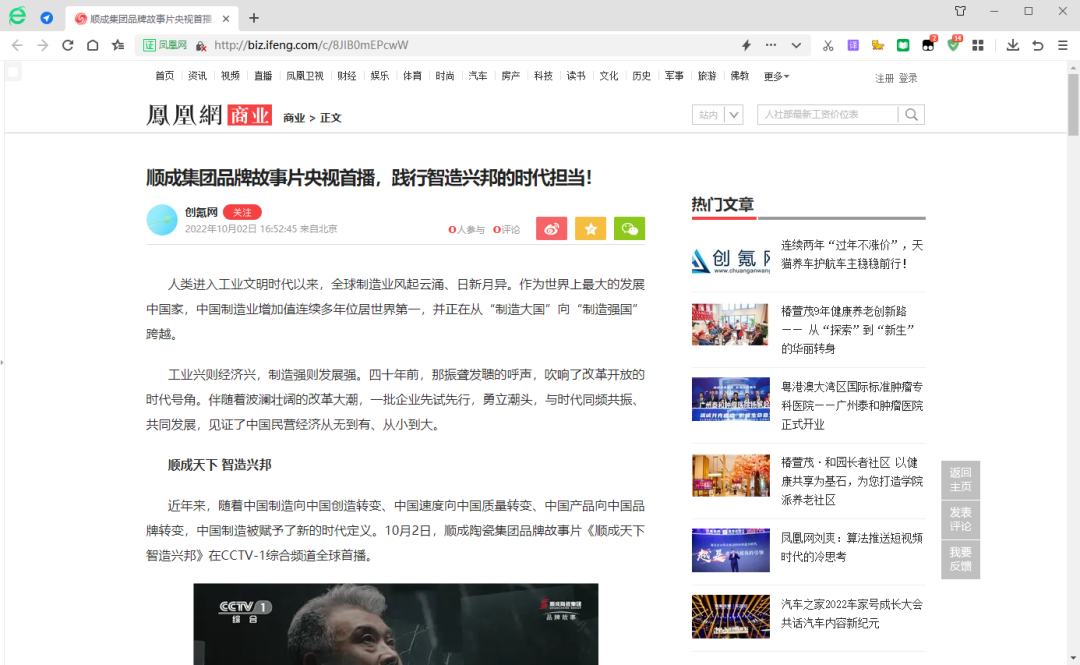Screen dimensions: 1080x665
Task: Share the article to Weibo
Action: point(552,229)
